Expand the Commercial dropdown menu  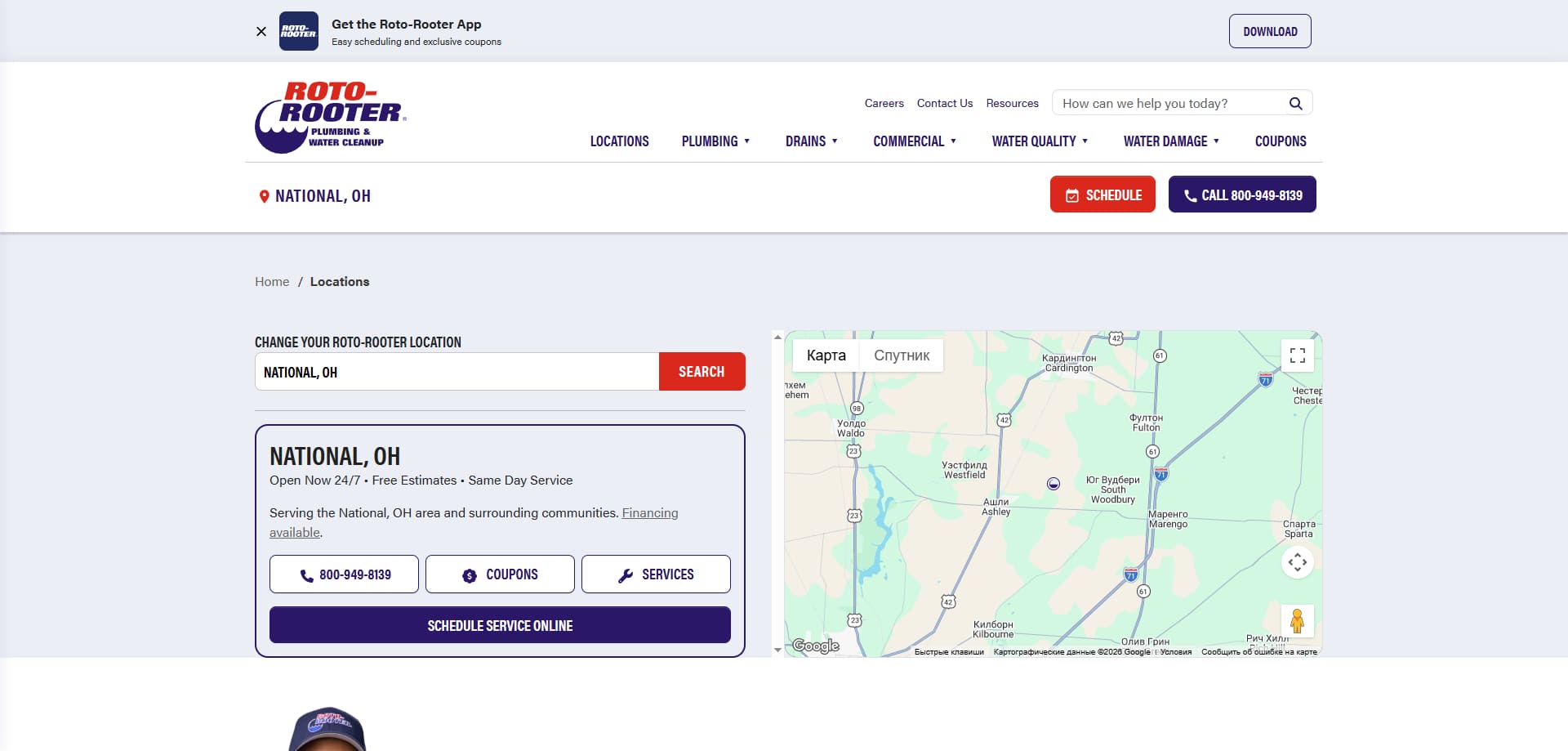point(915,141)
